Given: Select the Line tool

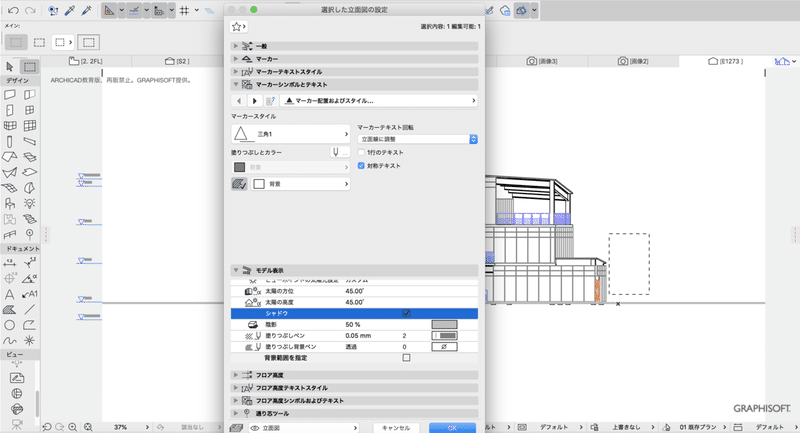Looking at the screenshot, I should (x=30, y=310).
